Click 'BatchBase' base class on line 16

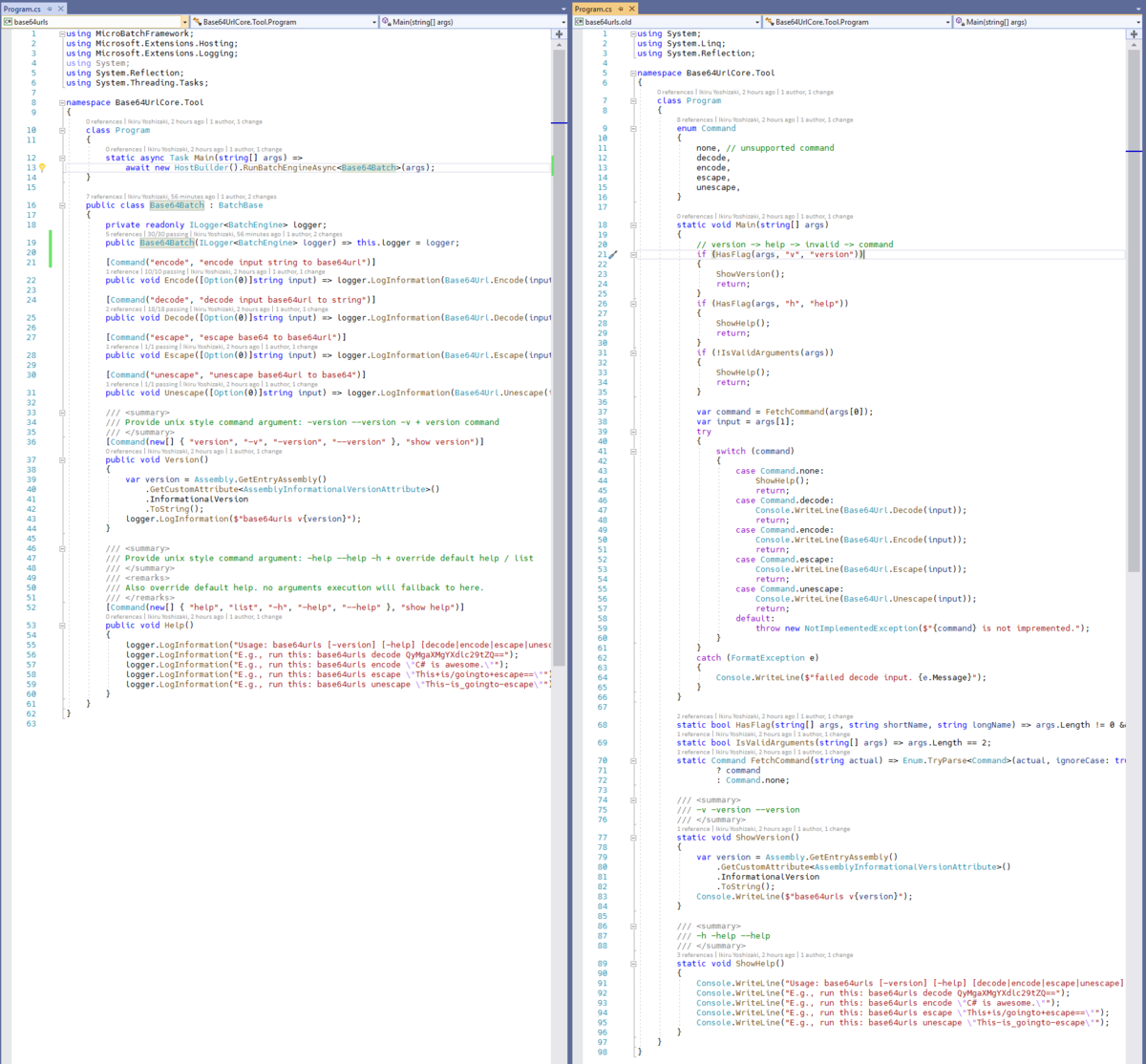pos(241,205)
